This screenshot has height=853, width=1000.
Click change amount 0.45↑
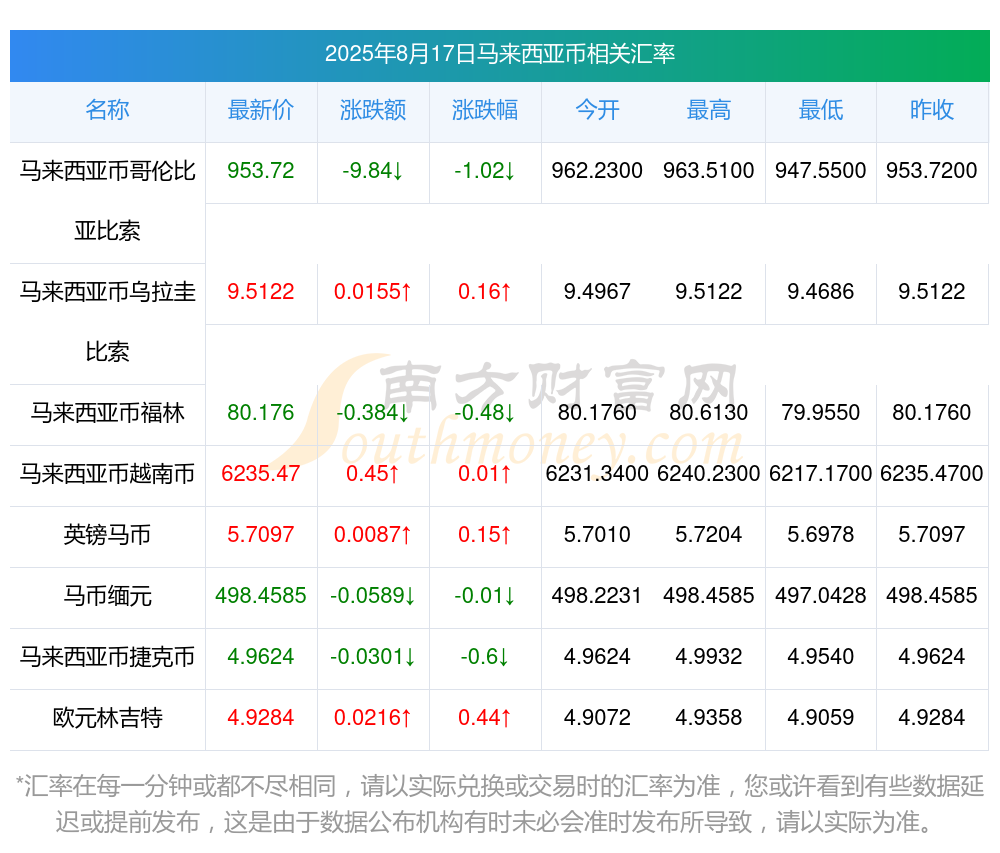pyautogui.click(x=373, y=474)
